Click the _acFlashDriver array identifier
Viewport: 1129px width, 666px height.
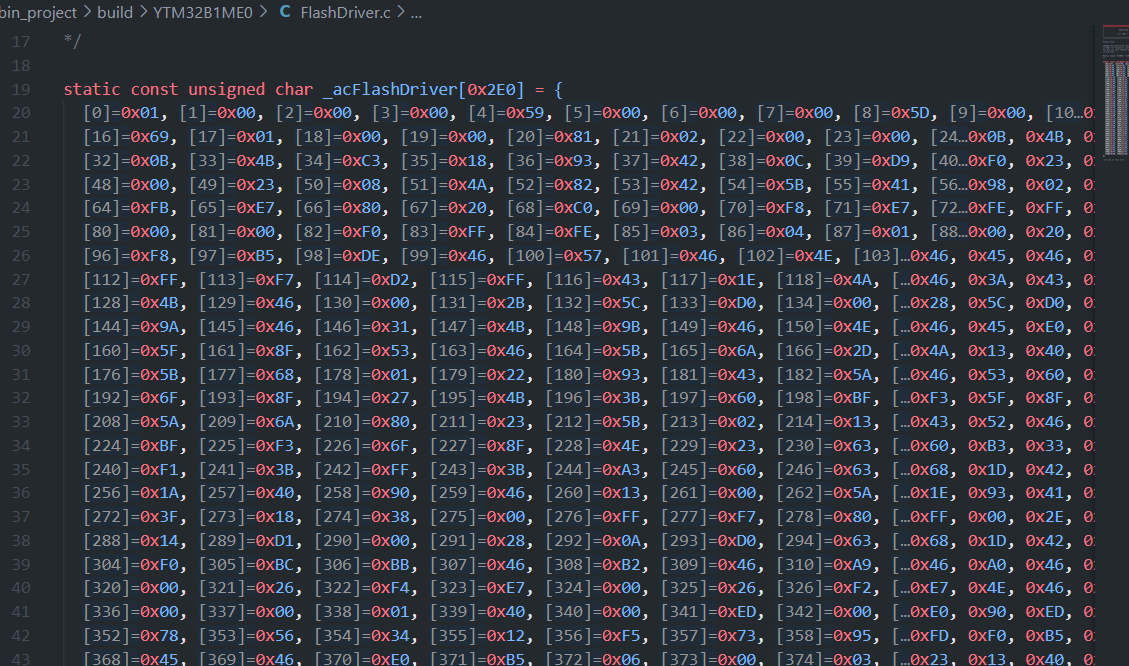[390, 89]
